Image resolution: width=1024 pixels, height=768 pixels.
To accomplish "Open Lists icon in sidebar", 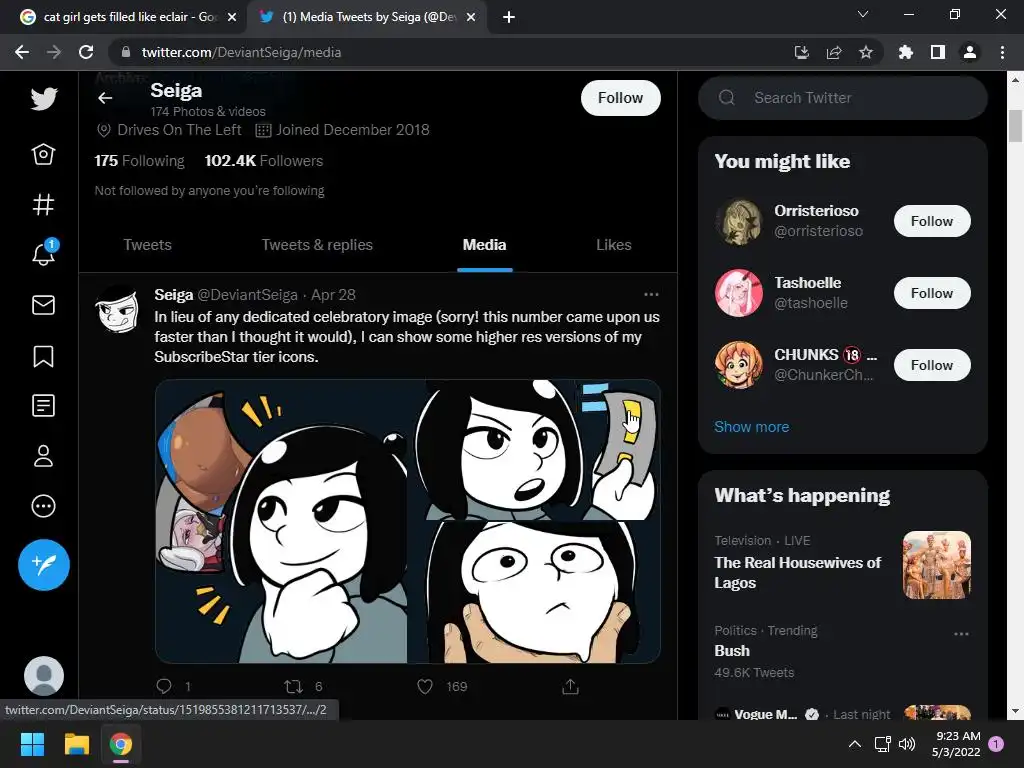I will point(44,406).
